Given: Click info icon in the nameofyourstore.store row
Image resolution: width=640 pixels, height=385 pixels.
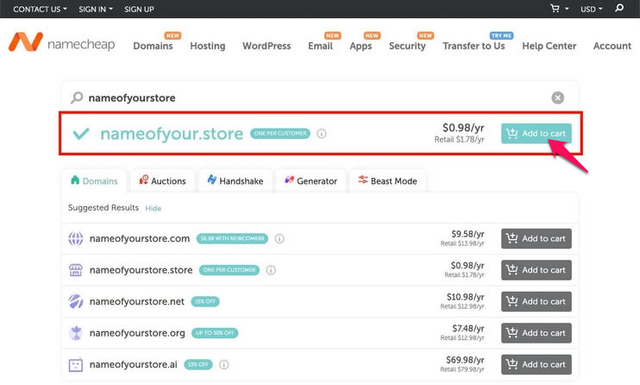Looking at the screenshot, I should (x=271, y=270).
